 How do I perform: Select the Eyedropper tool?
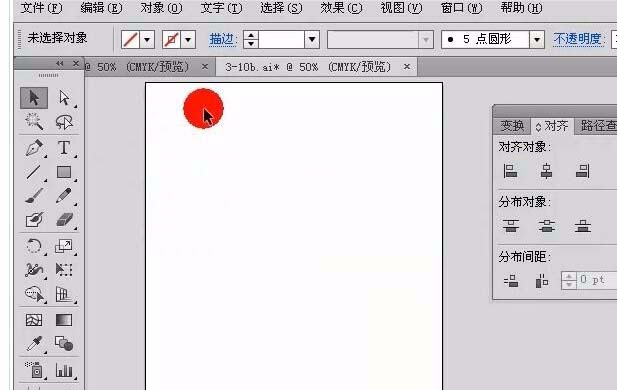click(34, 344)
